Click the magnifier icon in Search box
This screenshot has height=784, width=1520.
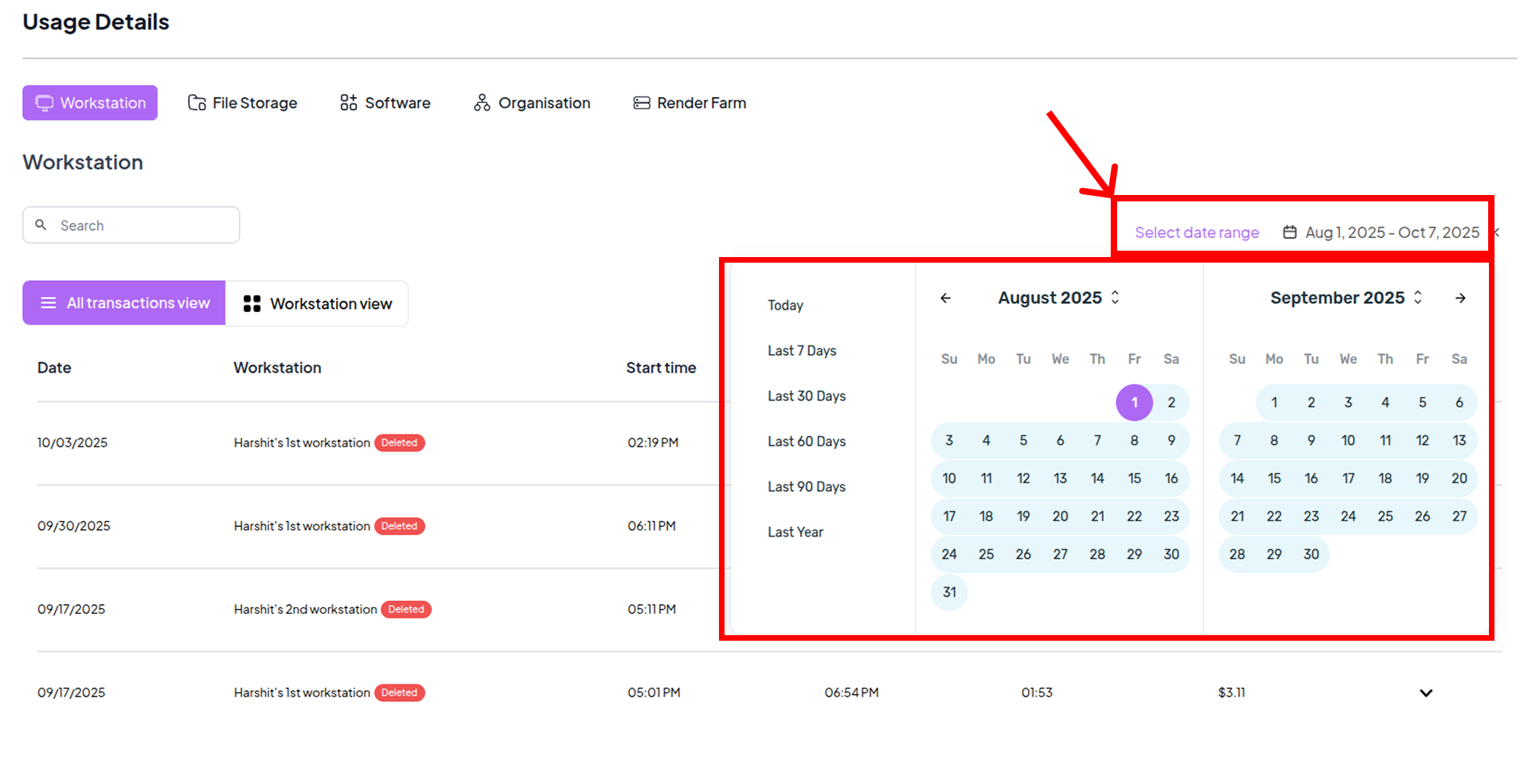41,225
